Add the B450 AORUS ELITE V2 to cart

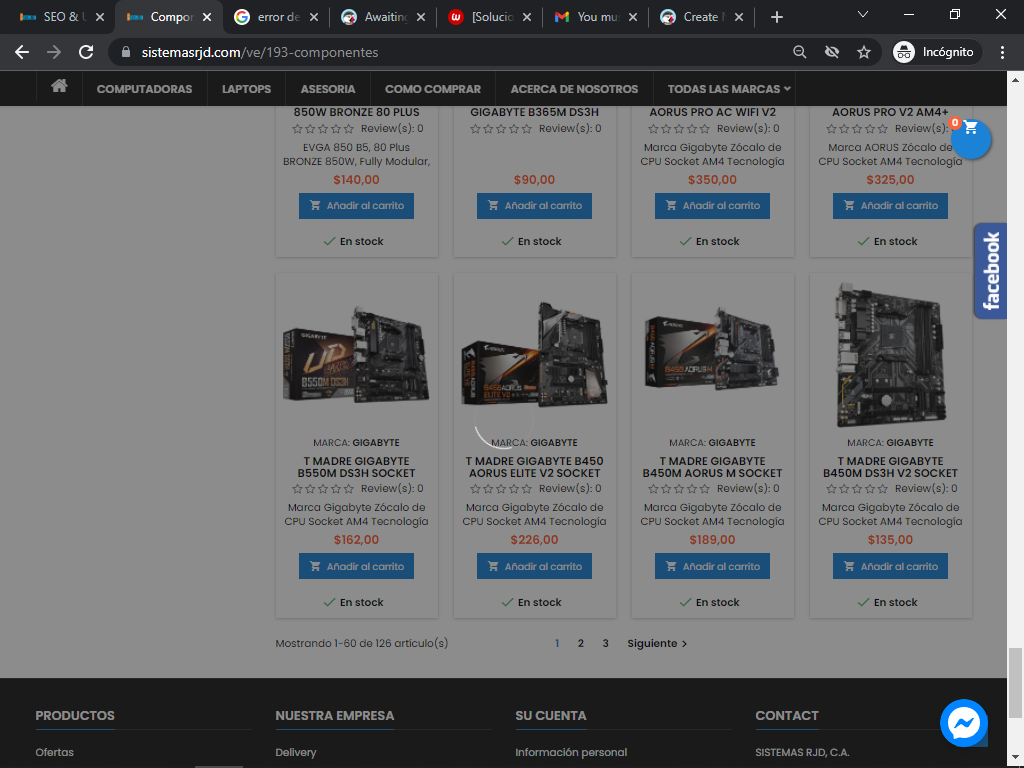point(534,566)
